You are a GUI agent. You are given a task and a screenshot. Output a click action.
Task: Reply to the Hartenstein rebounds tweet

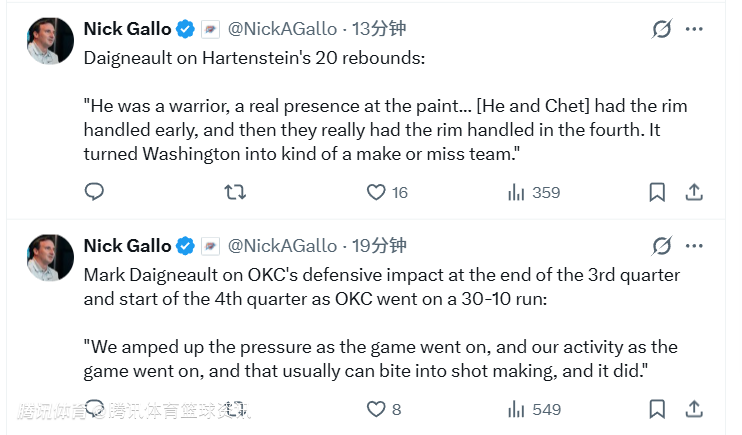(x=94, y=192)
